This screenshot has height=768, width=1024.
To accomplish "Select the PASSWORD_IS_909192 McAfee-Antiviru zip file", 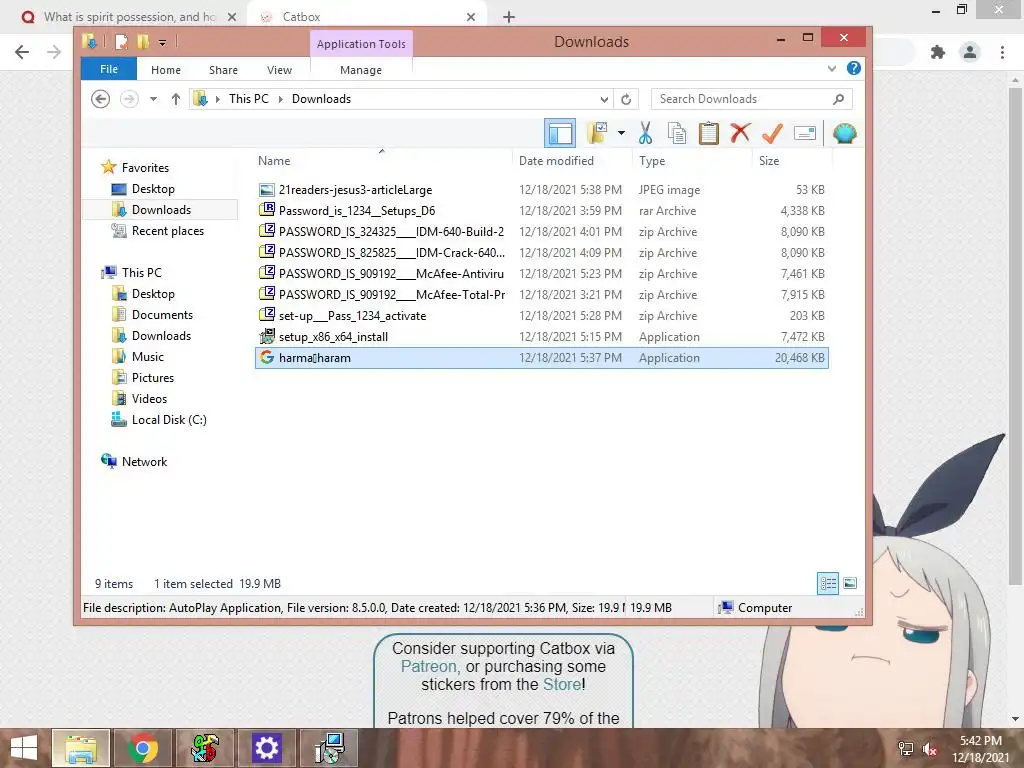I will [x=542, y=273].
